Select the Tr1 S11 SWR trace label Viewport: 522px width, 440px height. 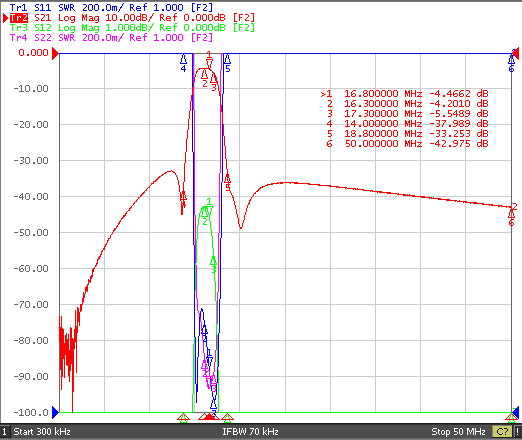[x=111, y=7]
